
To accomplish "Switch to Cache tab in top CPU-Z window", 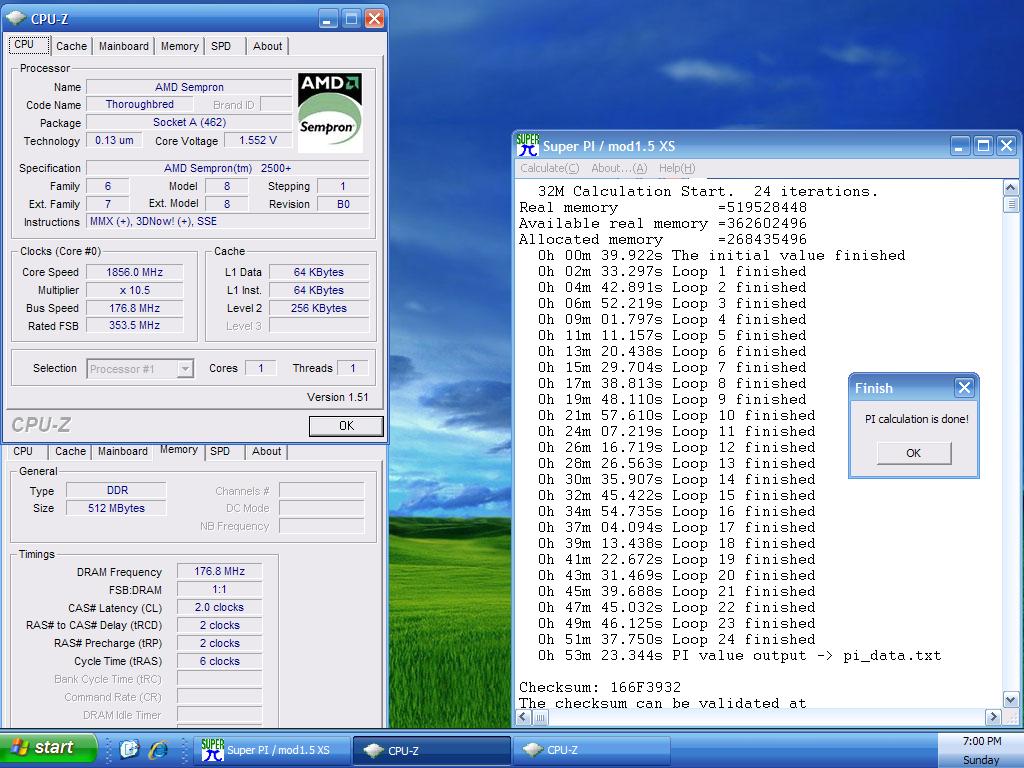I will pyautogui.click(x=71, y=46).
